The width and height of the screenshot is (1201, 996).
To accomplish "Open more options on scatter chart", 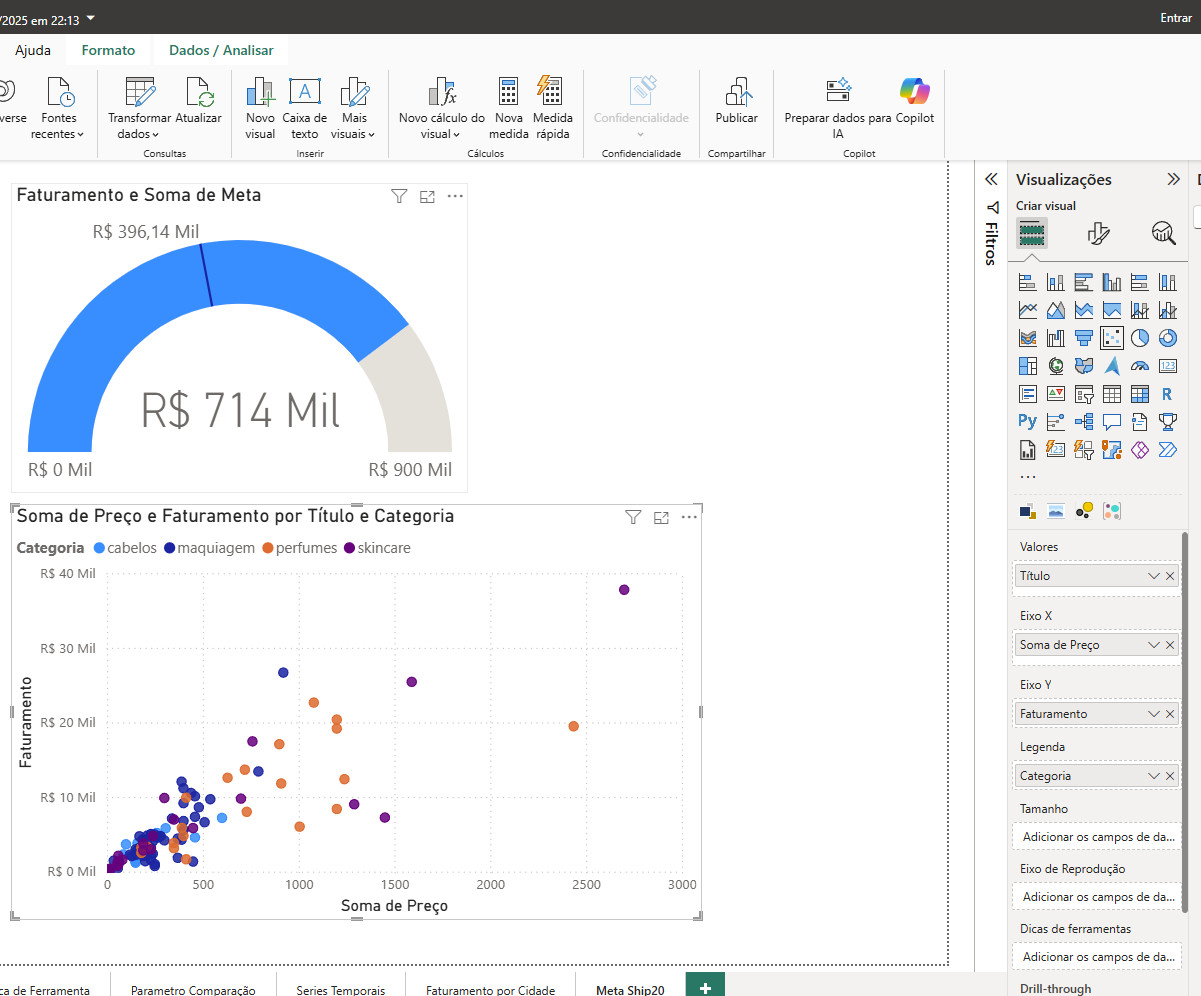I will 689,517.
